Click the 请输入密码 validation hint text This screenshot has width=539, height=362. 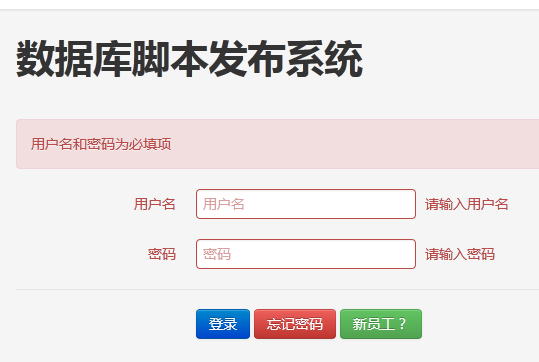click(x=460, y=254)
